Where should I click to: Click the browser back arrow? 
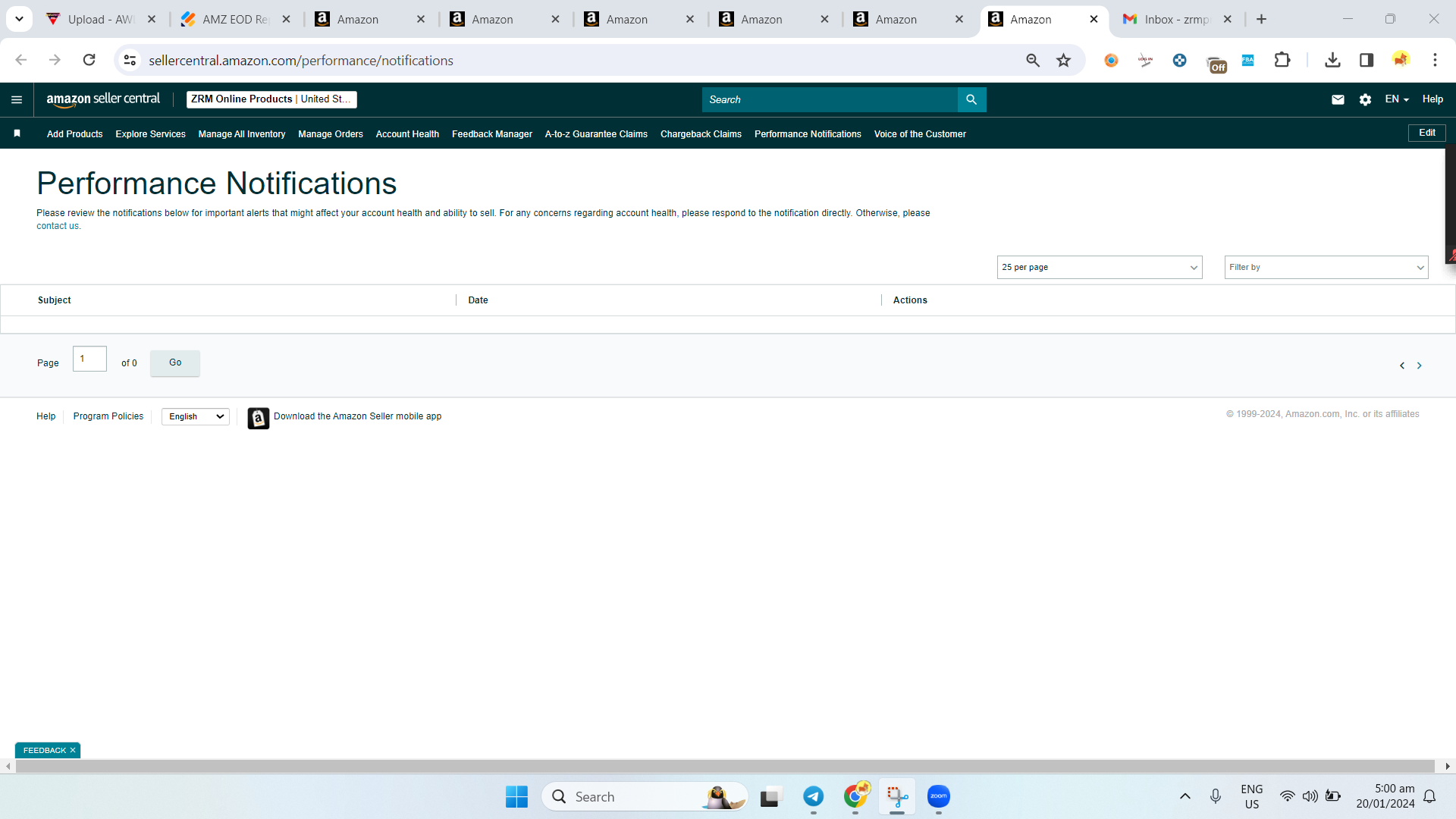coord(21,60)
